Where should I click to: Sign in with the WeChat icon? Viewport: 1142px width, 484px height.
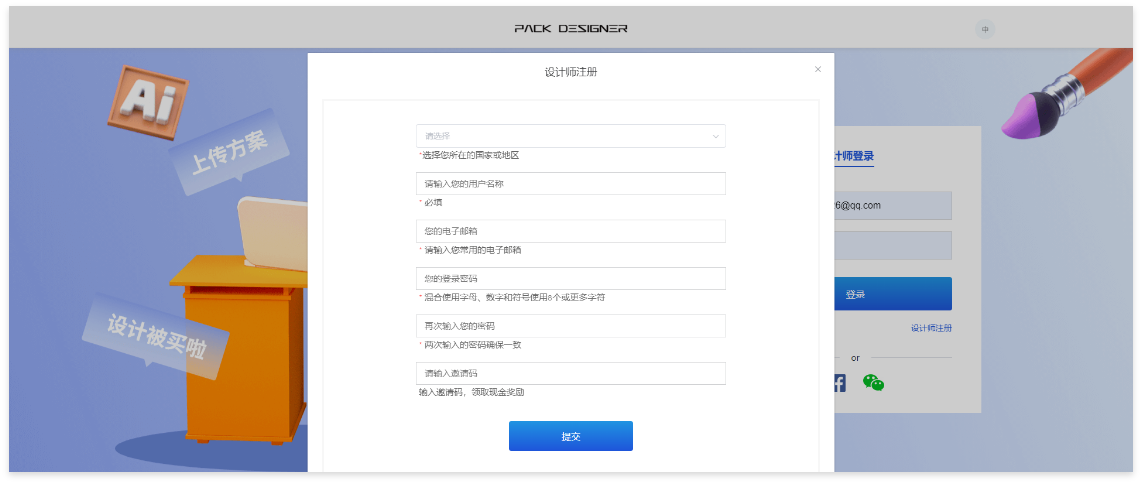pyautogui.click(x=874, y=383)
